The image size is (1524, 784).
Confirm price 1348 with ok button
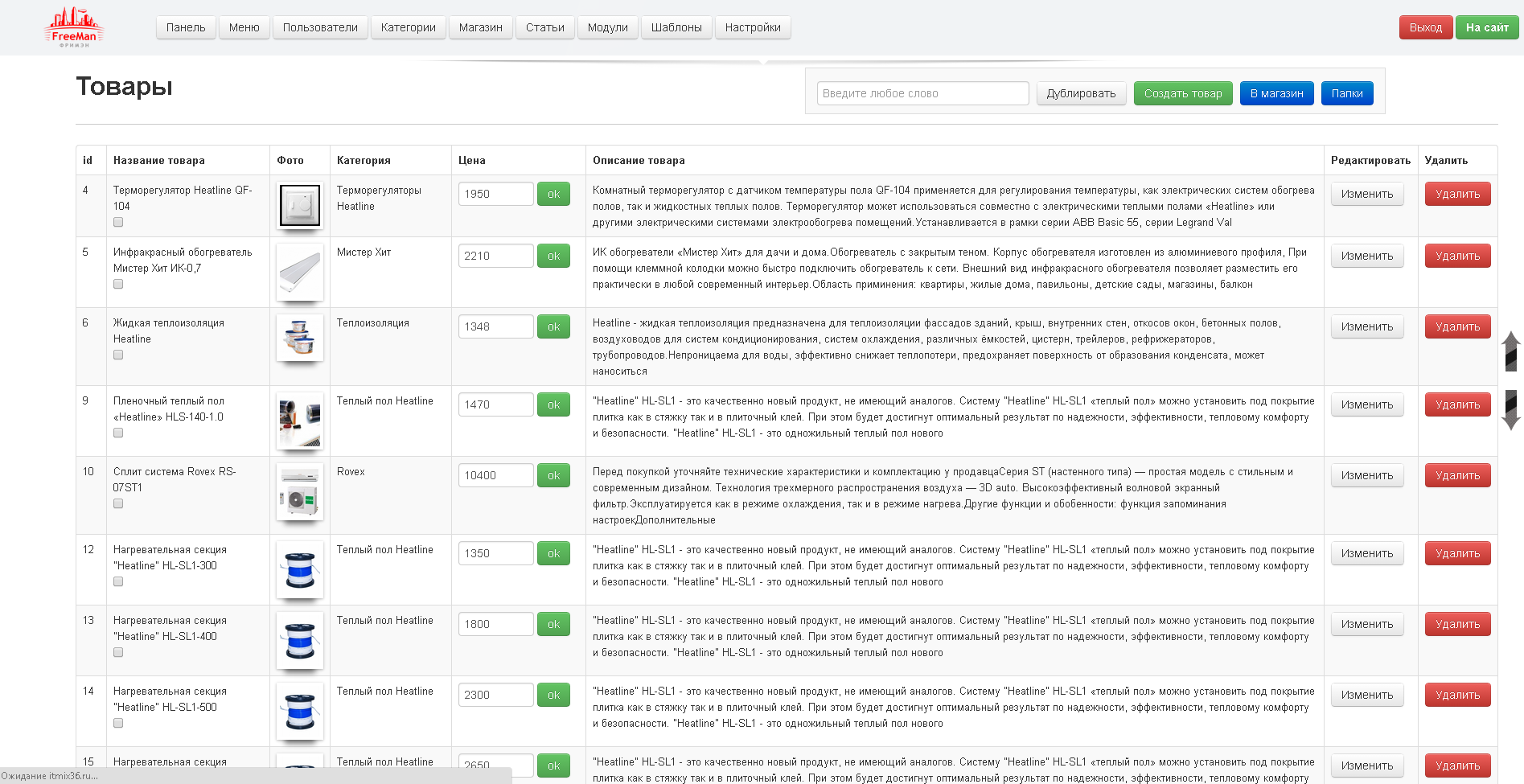[x=553, y=326]
